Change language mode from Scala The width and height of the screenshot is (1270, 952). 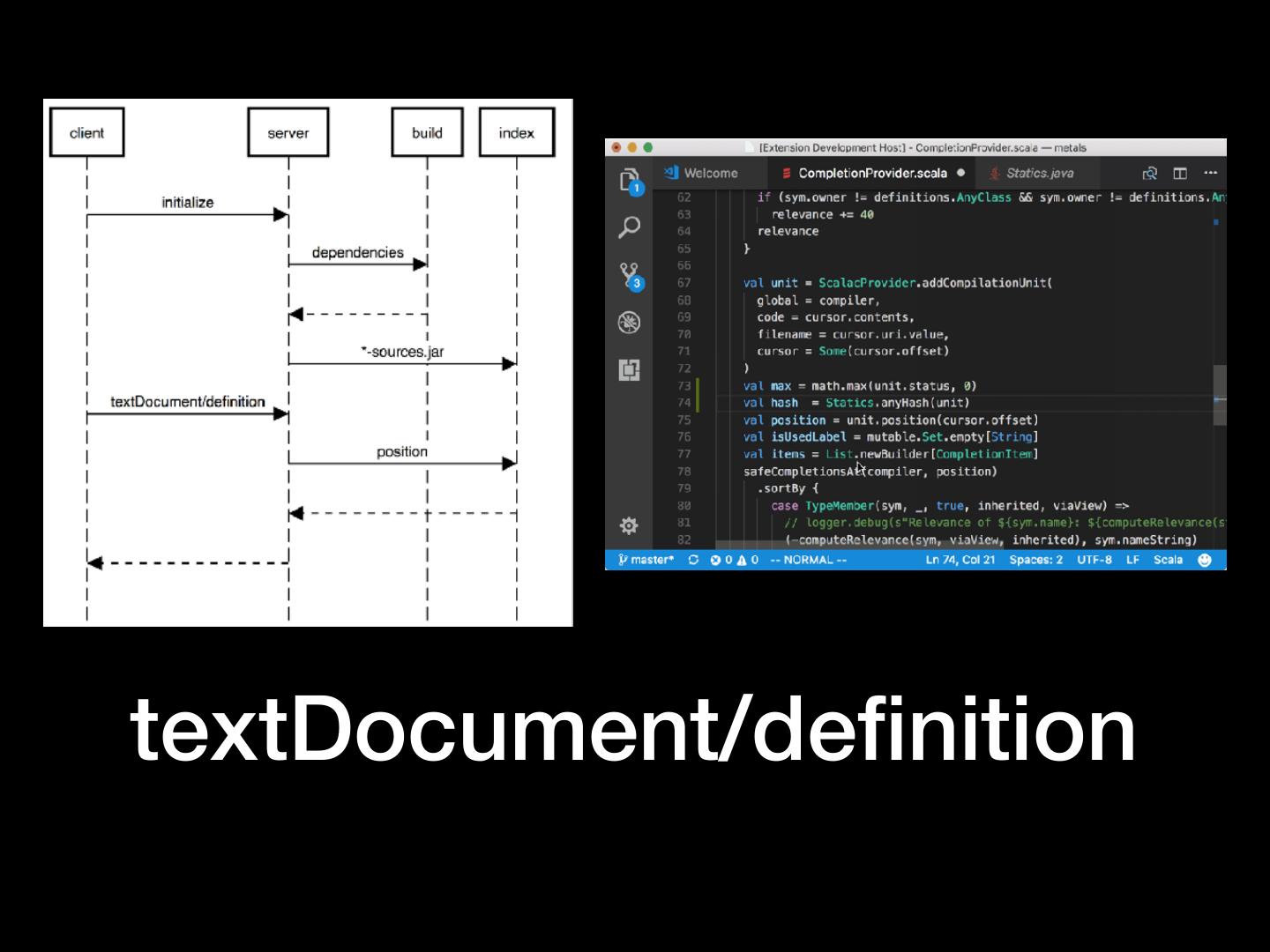[x=1168, y=560]
